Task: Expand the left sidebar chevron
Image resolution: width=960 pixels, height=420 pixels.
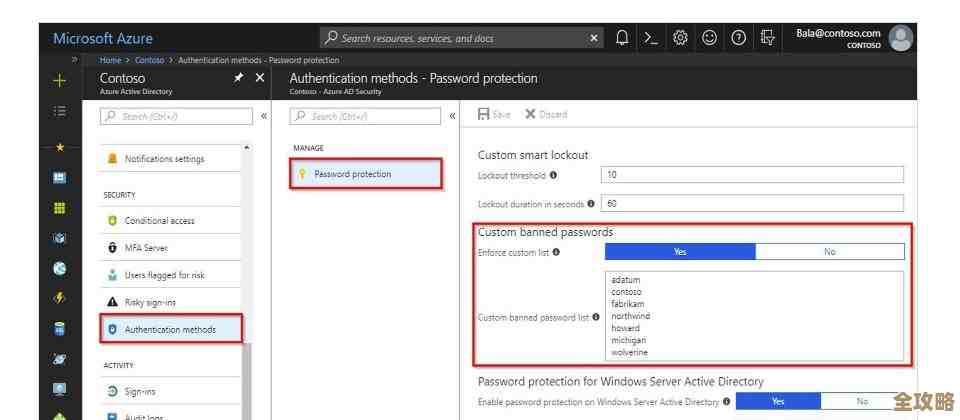Action: 75,60
